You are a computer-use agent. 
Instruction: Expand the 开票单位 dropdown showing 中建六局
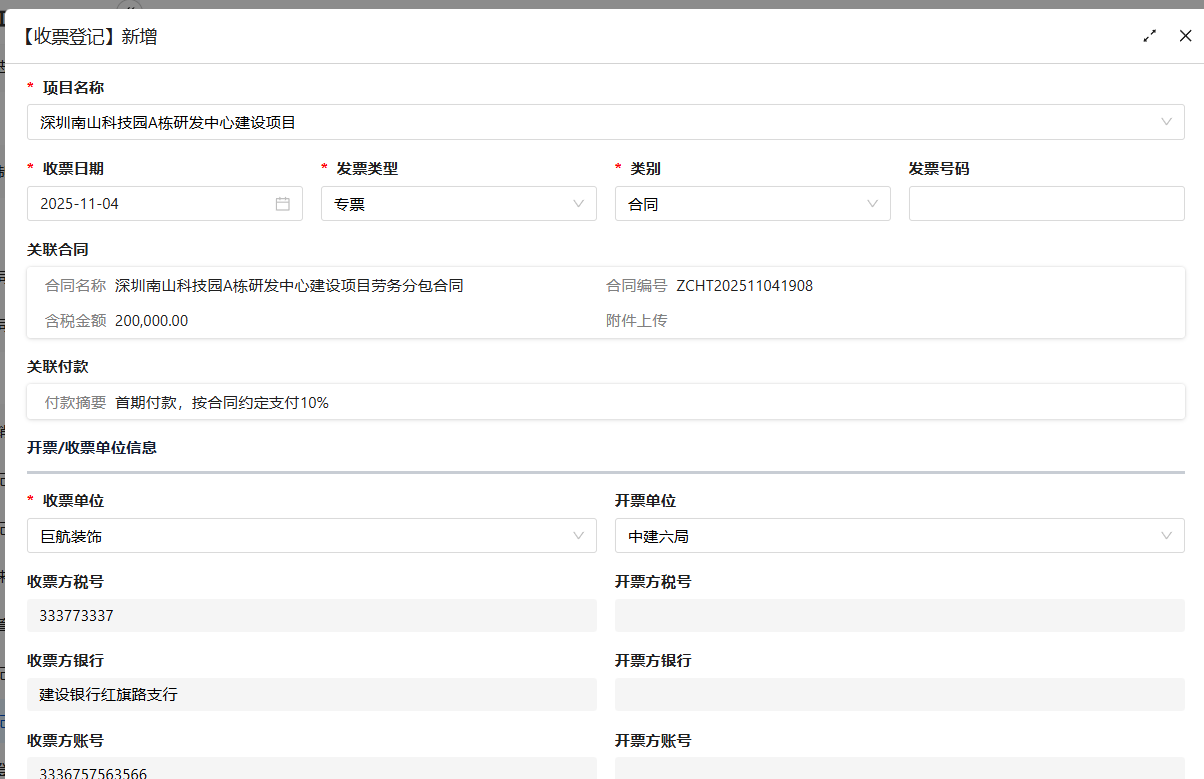[x=899, y=536]
